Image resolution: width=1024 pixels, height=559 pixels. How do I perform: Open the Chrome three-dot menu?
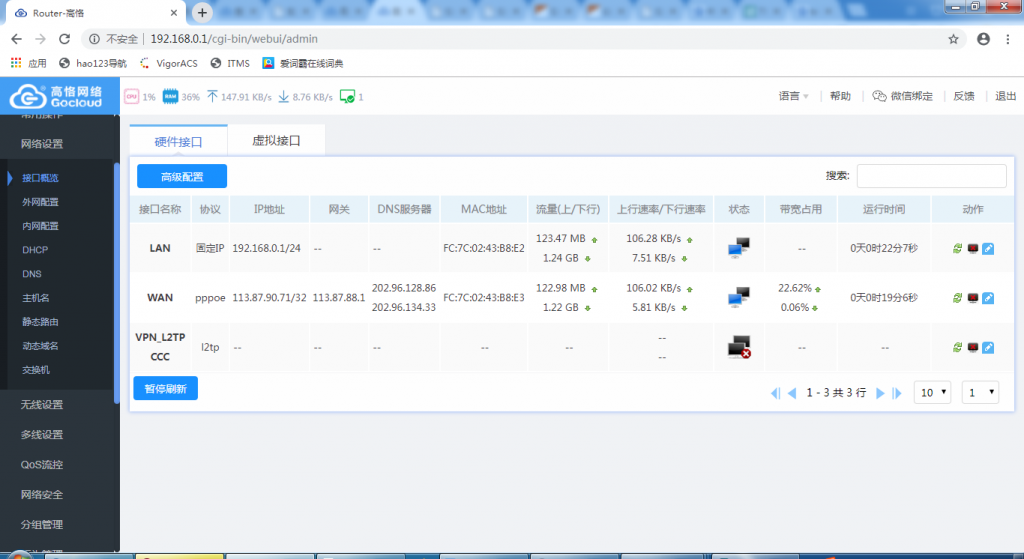tap(1008, 39)
